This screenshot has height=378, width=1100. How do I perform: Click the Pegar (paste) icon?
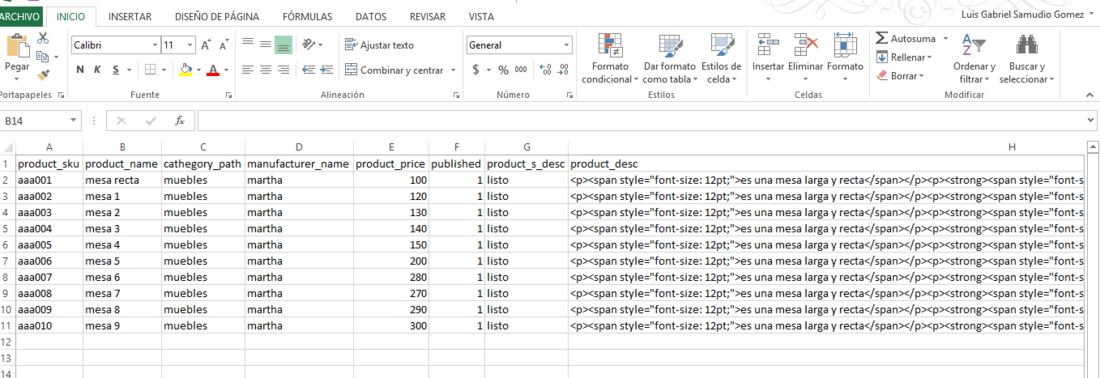pyautogui.click(x=17, y=47)
